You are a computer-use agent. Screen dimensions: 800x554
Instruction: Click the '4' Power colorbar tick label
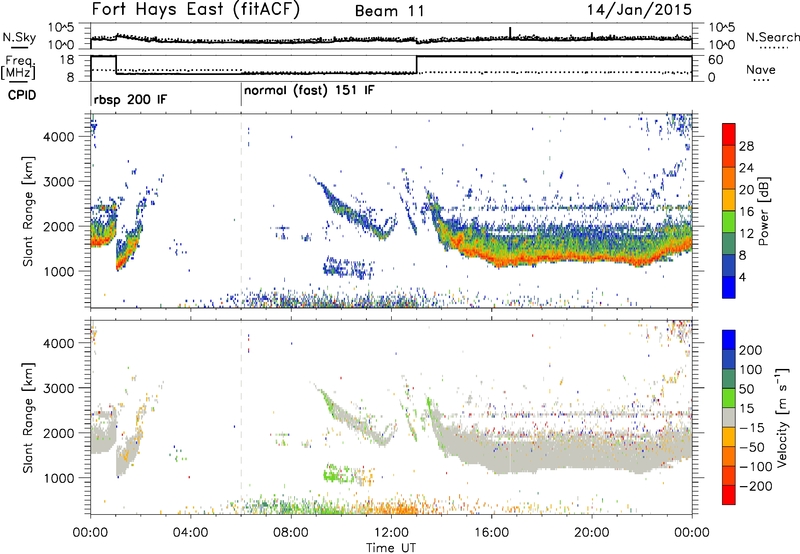[742, 277]
